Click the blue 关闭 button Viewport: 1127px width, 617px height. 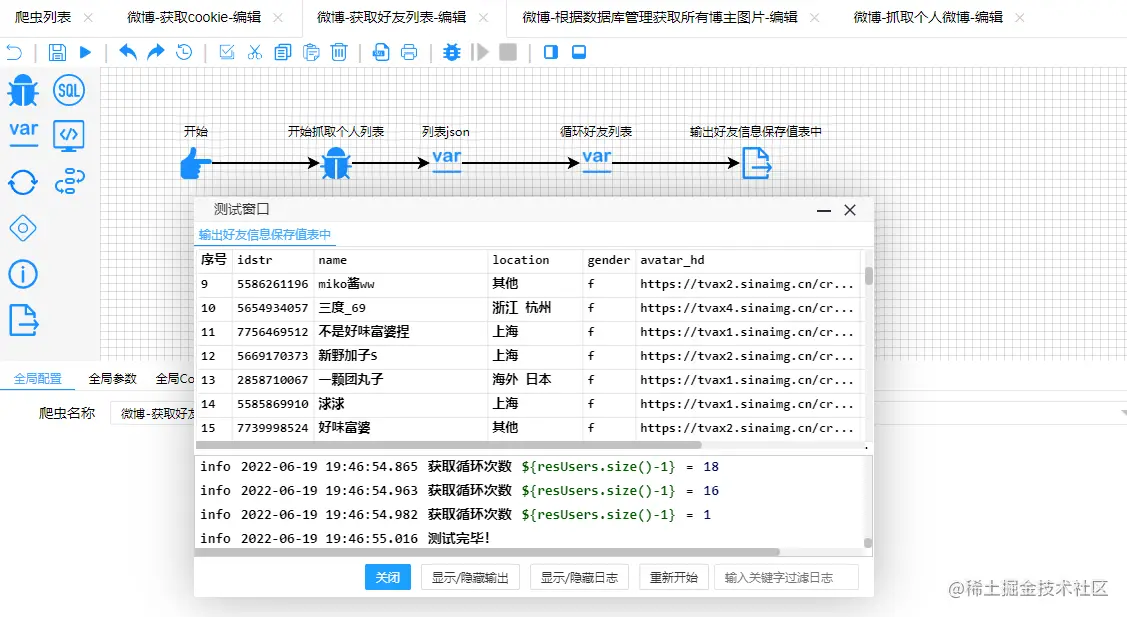pyautogui.click(x=387, y=577)
